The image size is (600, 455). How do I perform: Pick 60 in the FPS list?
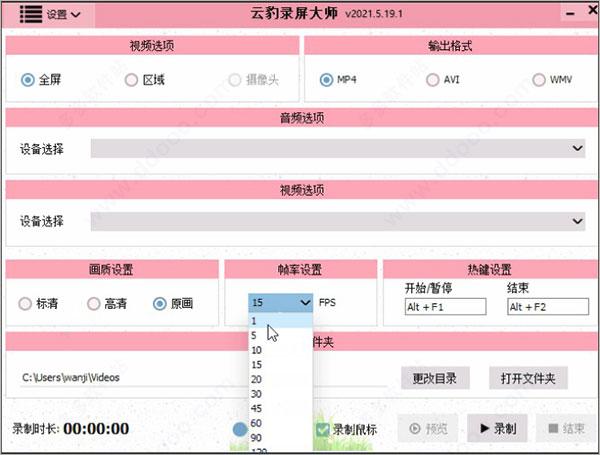pyautogui.click(x=280, y=423)
